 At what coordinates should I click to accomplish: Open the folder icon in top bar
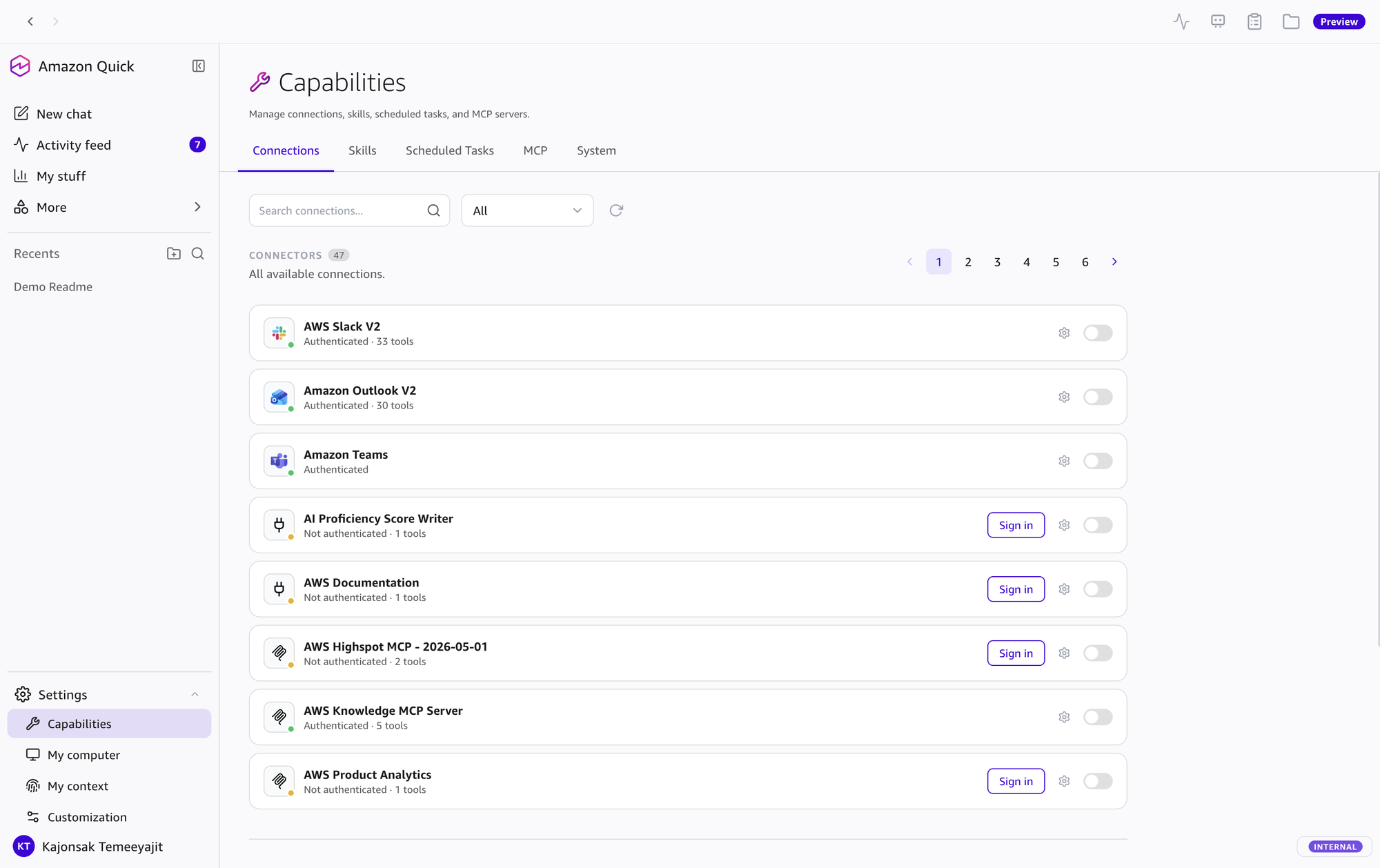(1291, 22)
